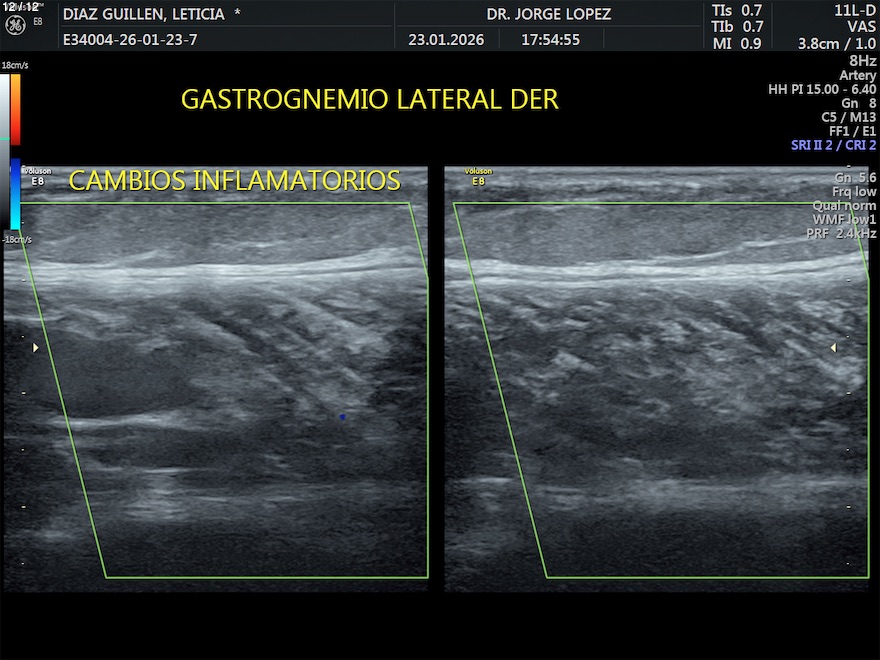The height and width of the screenshot is (660, 880).
Task: Click the grayscale bar beside color scale
Action: click(x=5, y=152)
